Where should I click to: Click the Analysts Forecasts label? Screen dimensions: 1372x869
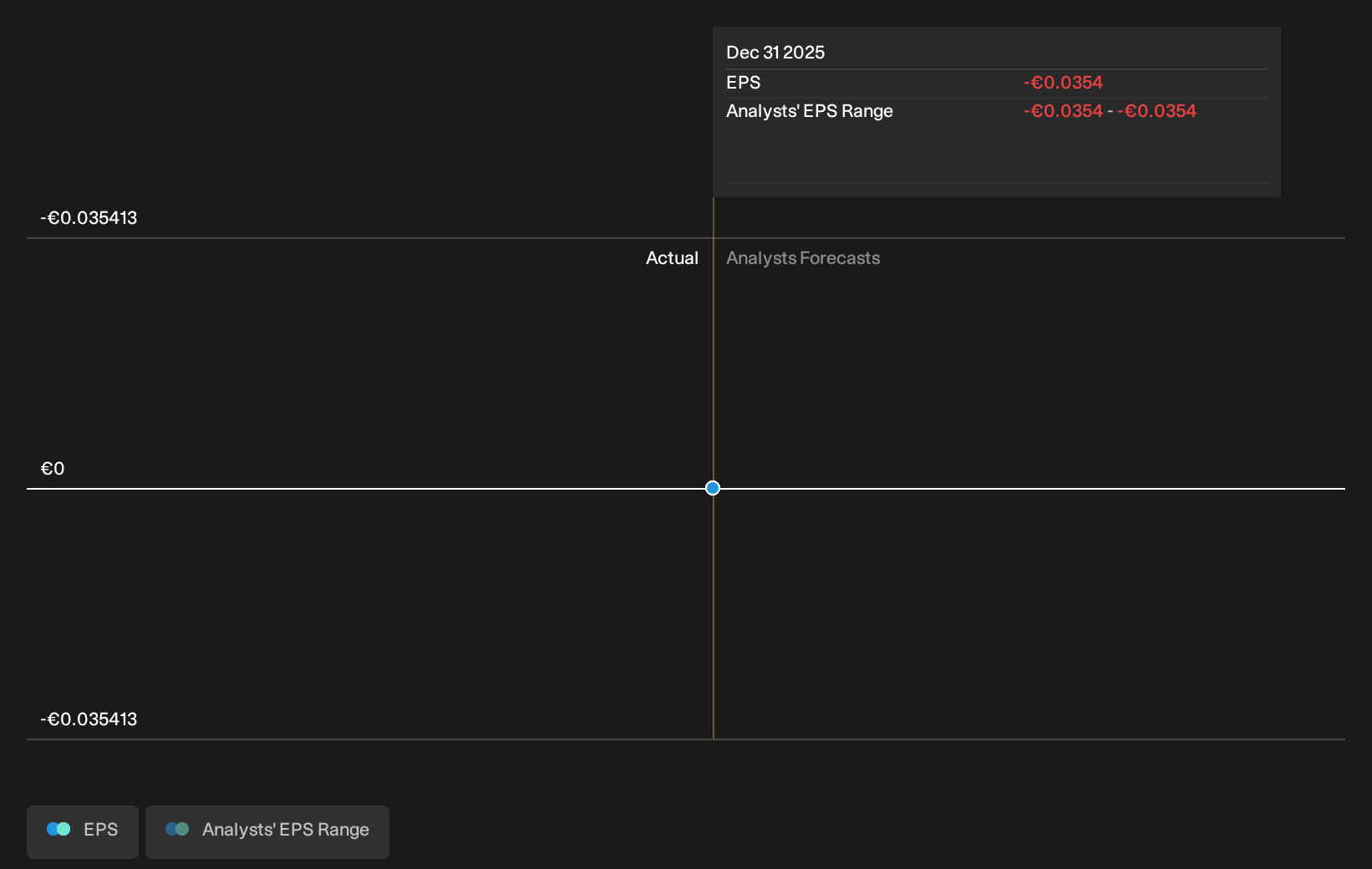point(803,258)
